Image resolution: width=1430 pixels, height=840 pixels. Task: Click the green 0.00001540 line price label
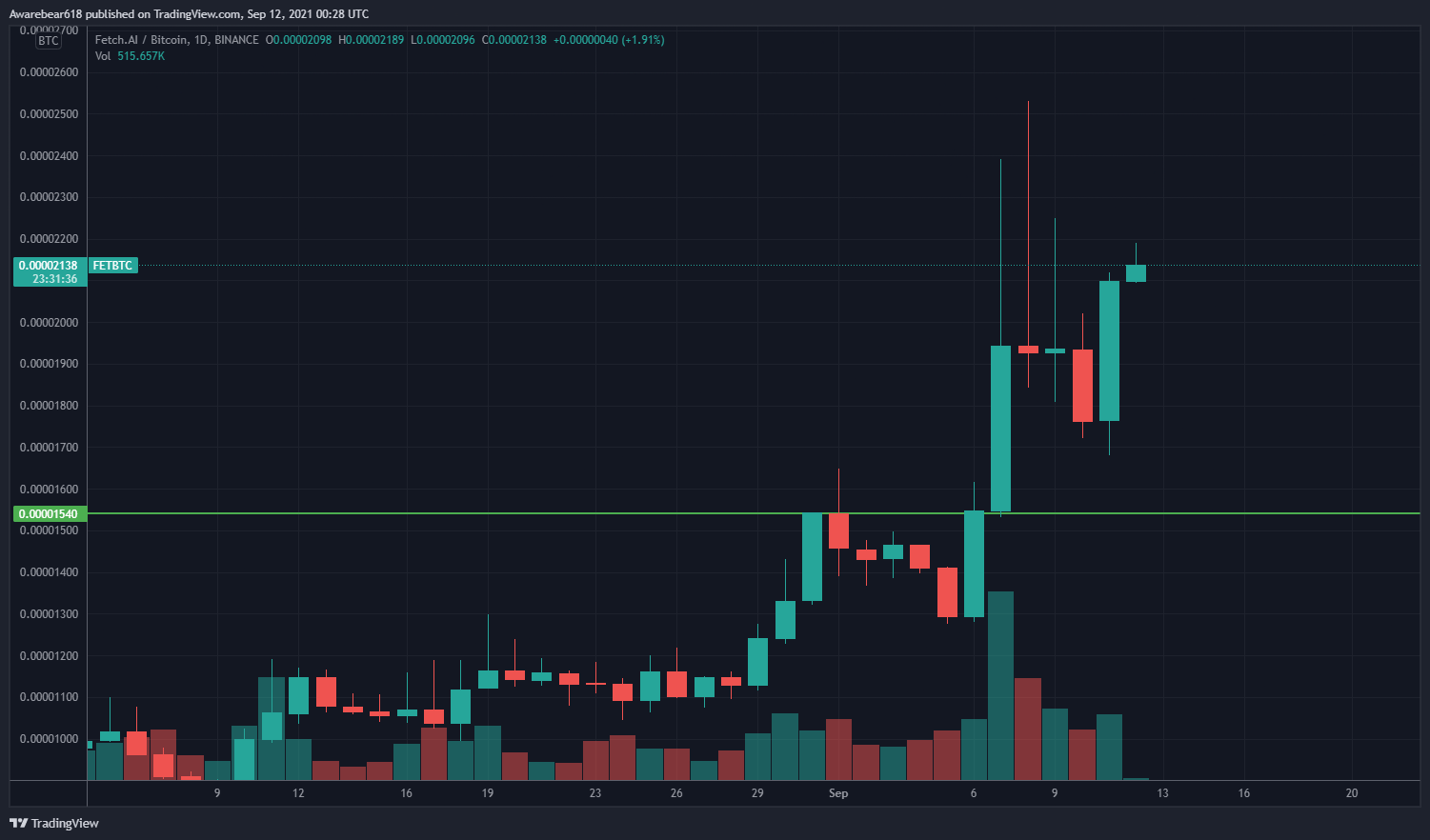pyautogui.click(x=49, y=514)
